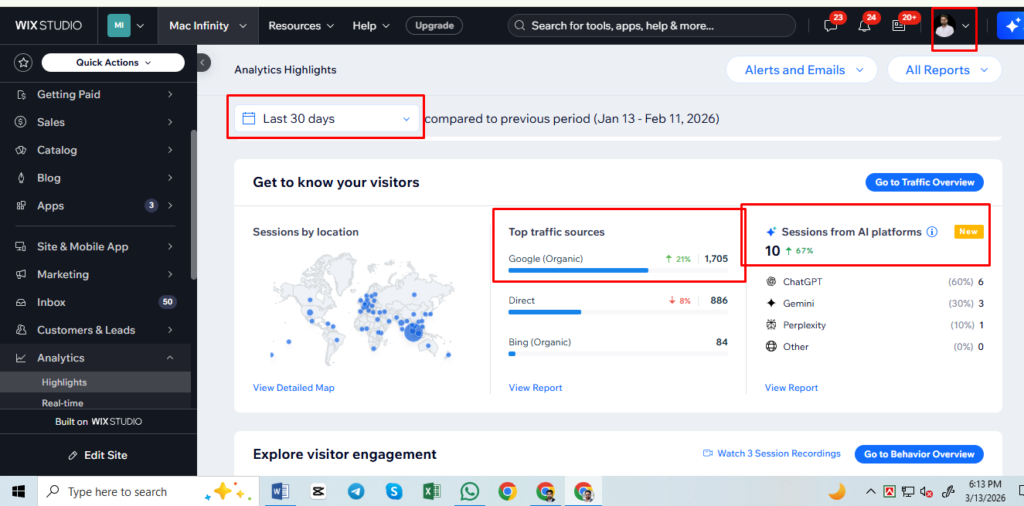Click the Bing (Organic) traffic bar
This screenshot has width=1024, height=506.
point(618,354)
